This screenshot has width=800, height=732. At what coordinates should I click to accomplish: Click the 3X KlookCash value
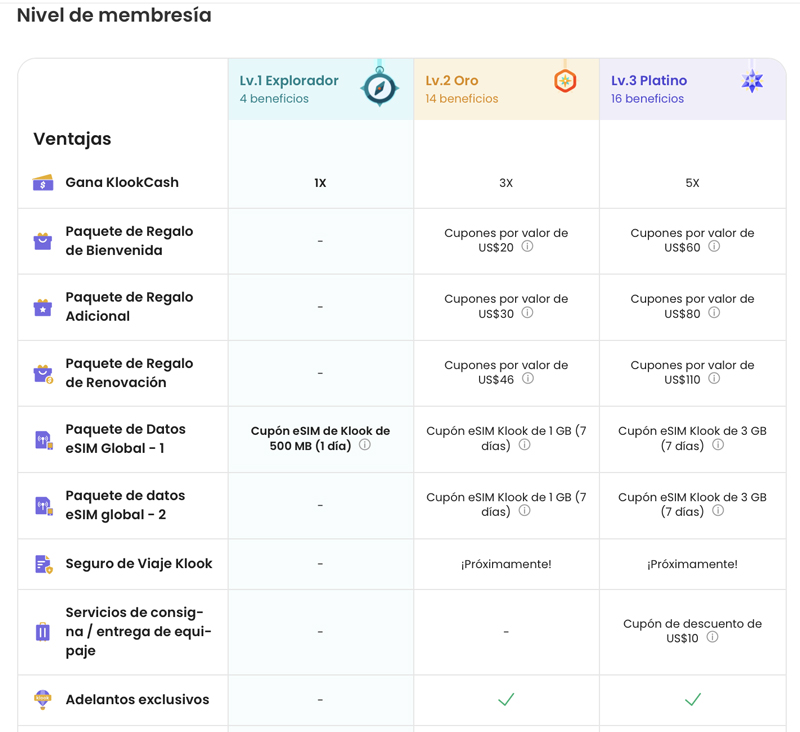(x=506, y=183)
